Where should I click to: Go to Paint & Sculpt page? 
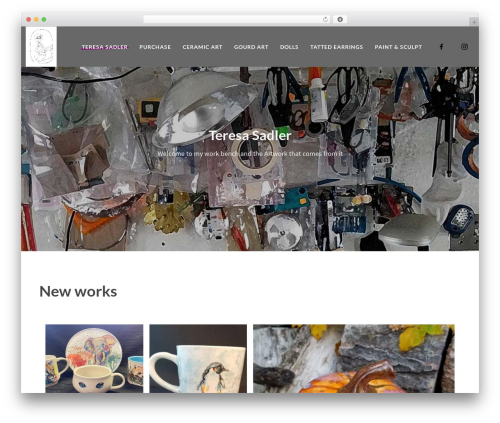click(x=398, y=47)
